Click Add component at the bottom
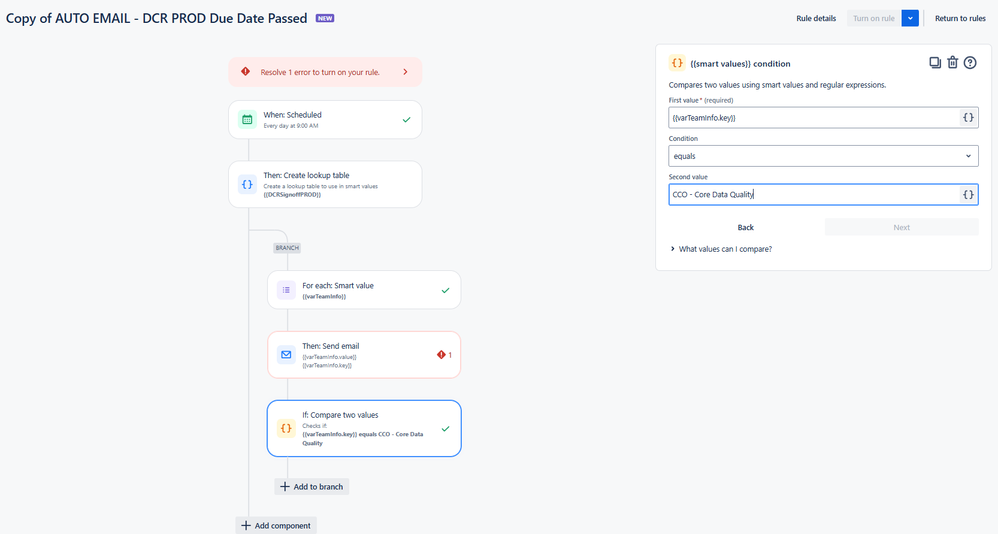This screenshot has height=534, width=998. [276, 526]
